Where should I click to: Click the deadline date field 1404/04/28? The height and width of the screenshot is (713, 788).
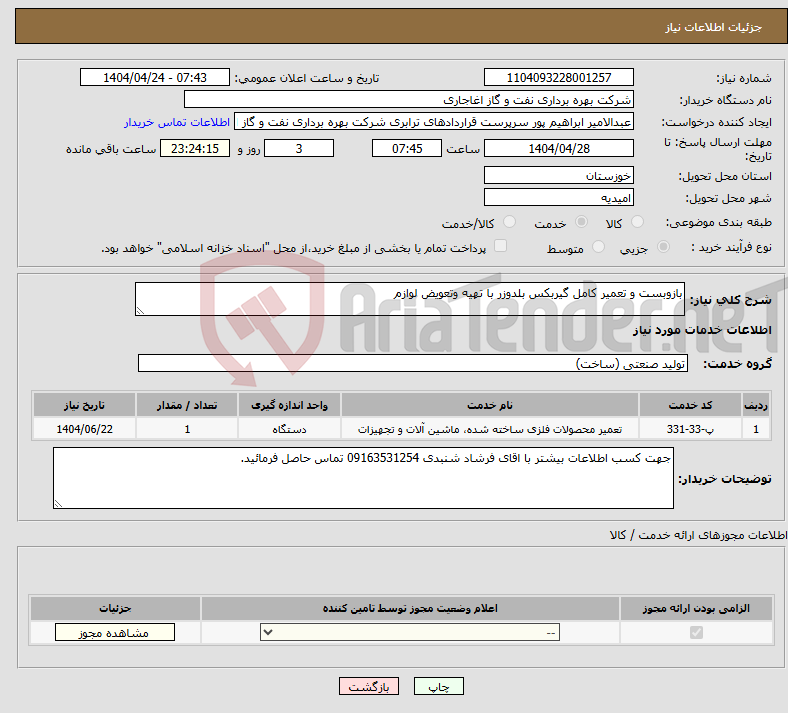pos(558,149)
